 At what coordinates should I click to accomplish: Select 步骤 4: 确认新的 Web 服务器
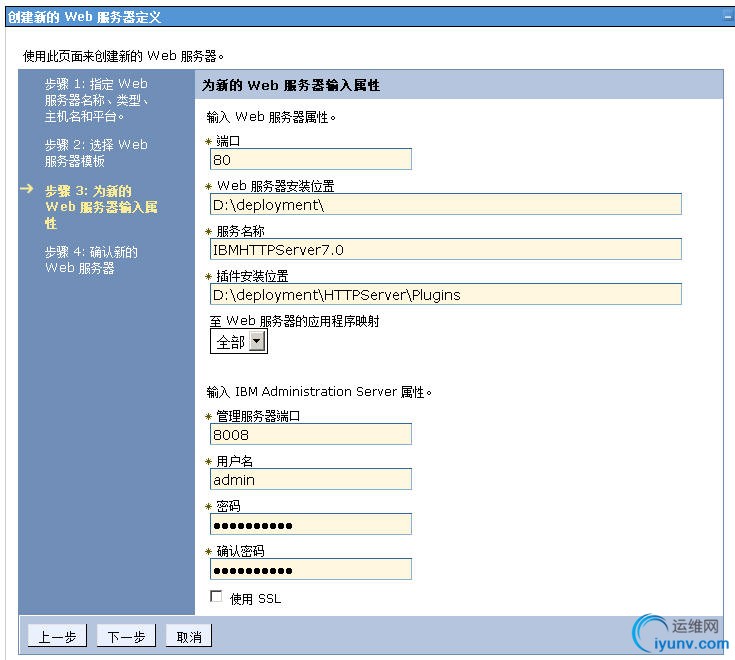tap(91, 260)
